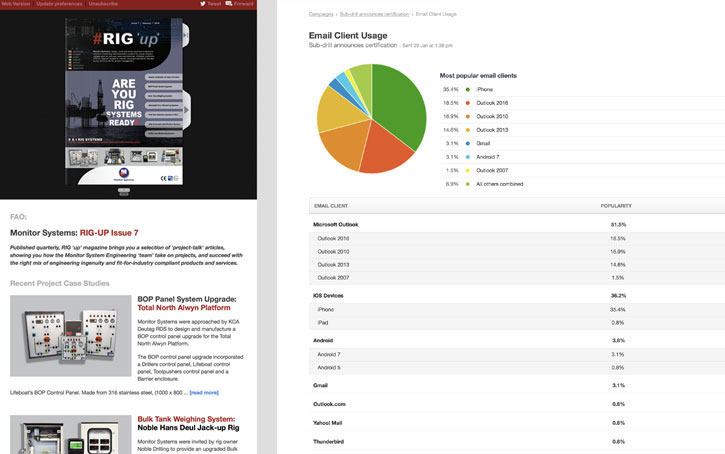Click the 51.5% Microsoft Outlook popularity value

[x=618, y=225]
